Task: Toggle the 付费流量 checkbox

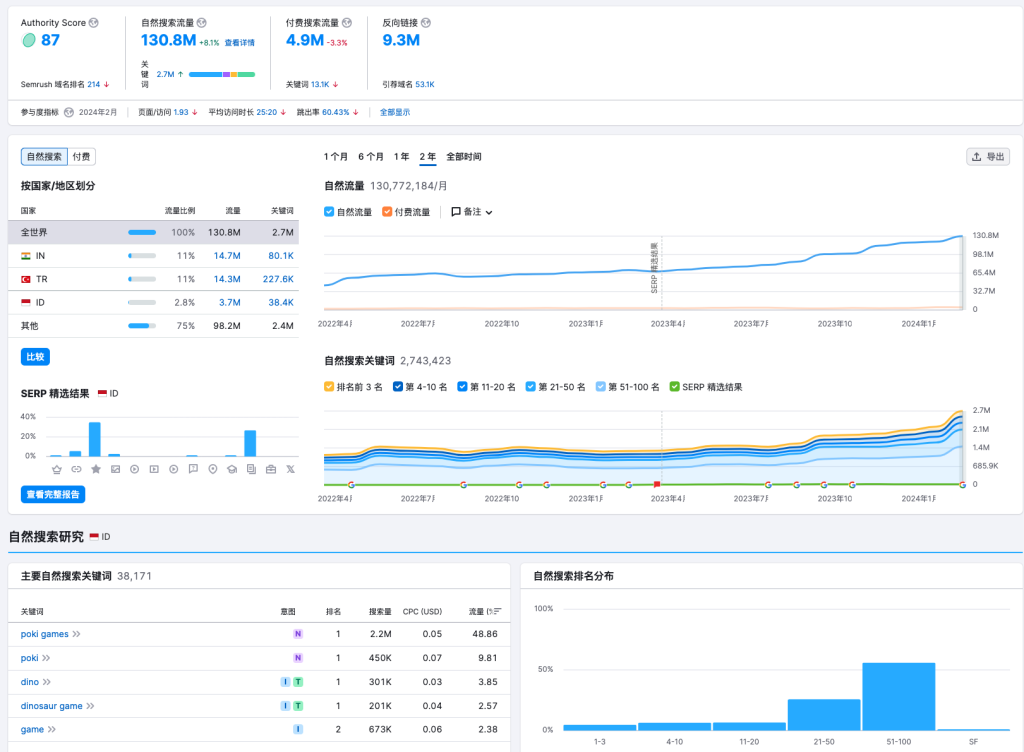Action: (x=387, y=212)
